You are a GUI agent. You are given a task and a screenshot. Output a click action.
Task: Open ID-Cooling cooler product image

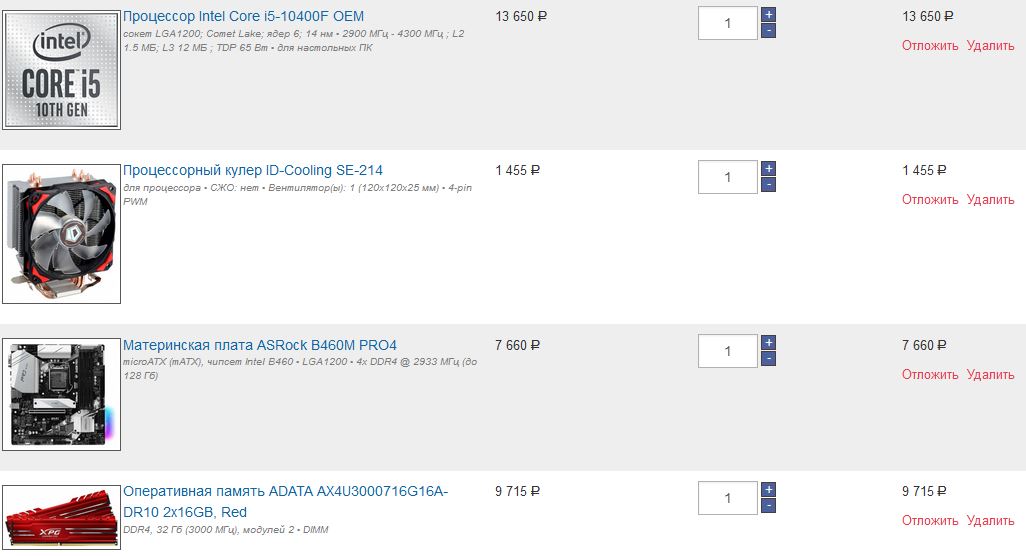pos(61,234)
